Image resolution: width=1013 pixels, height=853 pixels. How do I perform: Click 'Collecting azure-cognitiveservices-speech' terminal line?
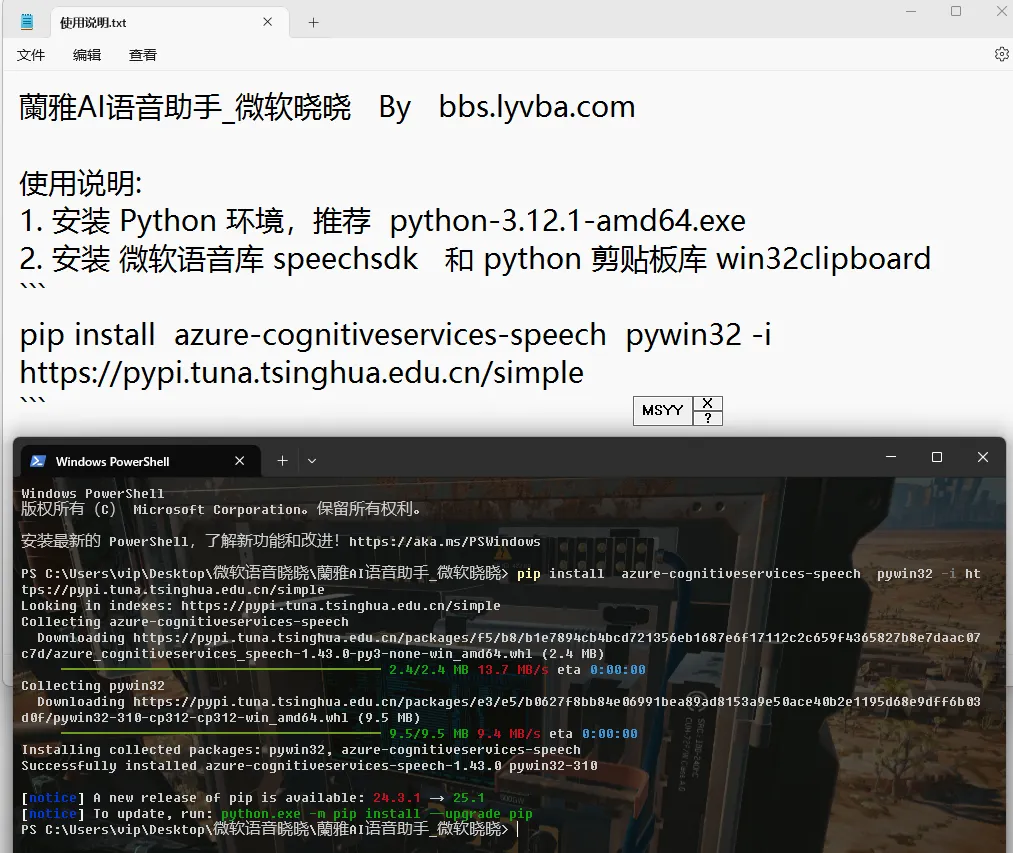coord(185,622)
